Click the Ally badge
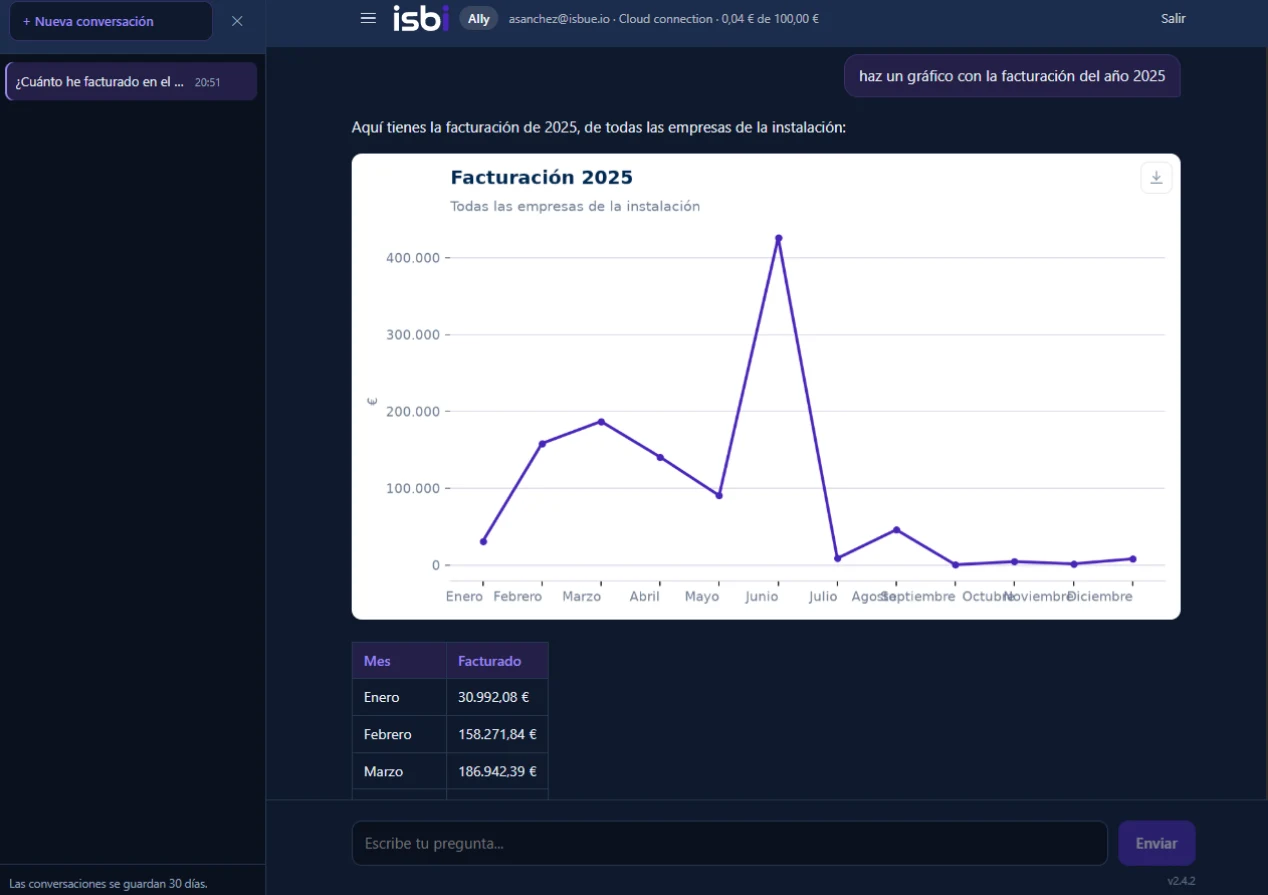The height and width of the screenshot is (895, 1268). 479,18
